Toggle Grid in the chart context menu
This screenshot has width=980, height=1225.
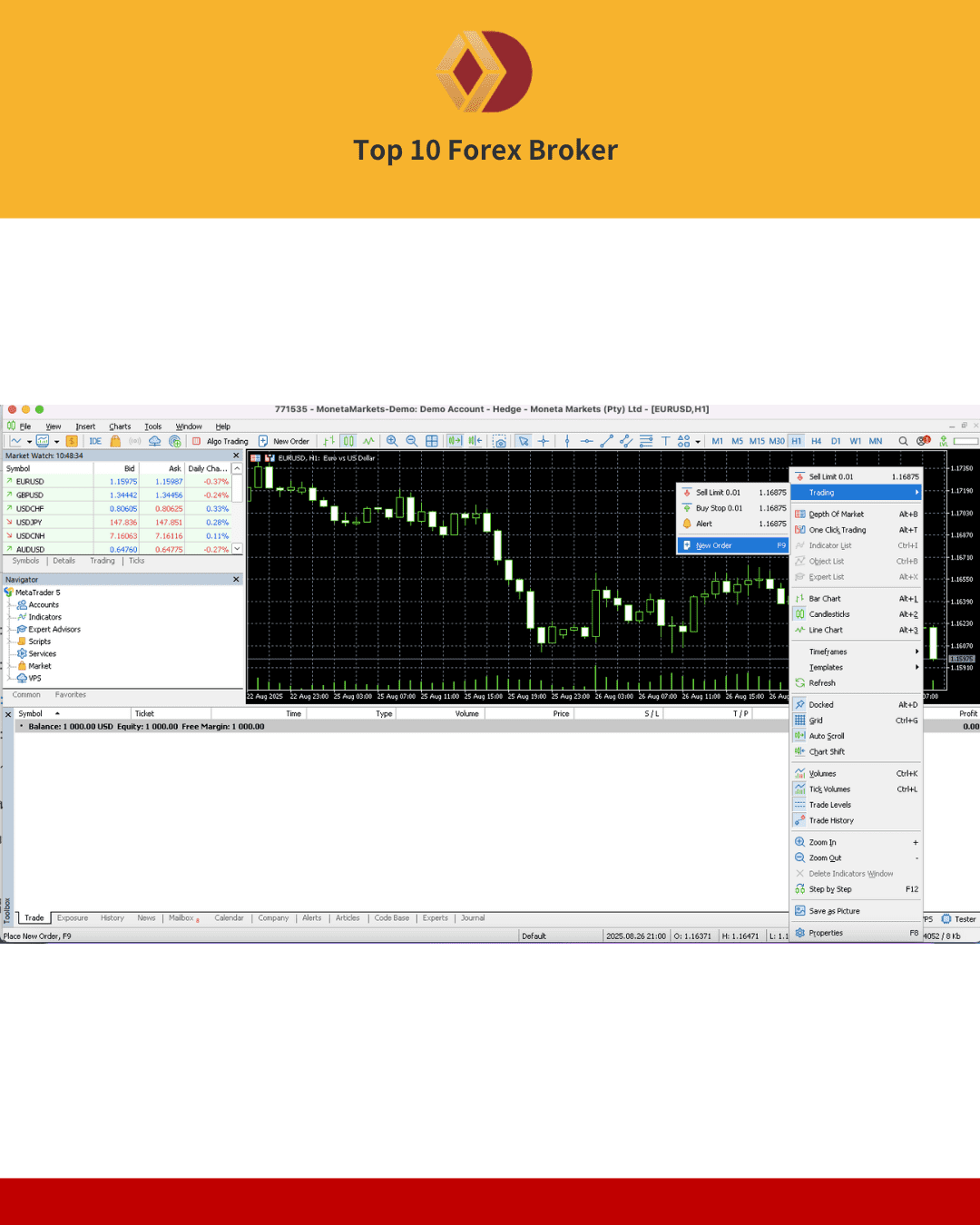[816, 720]
